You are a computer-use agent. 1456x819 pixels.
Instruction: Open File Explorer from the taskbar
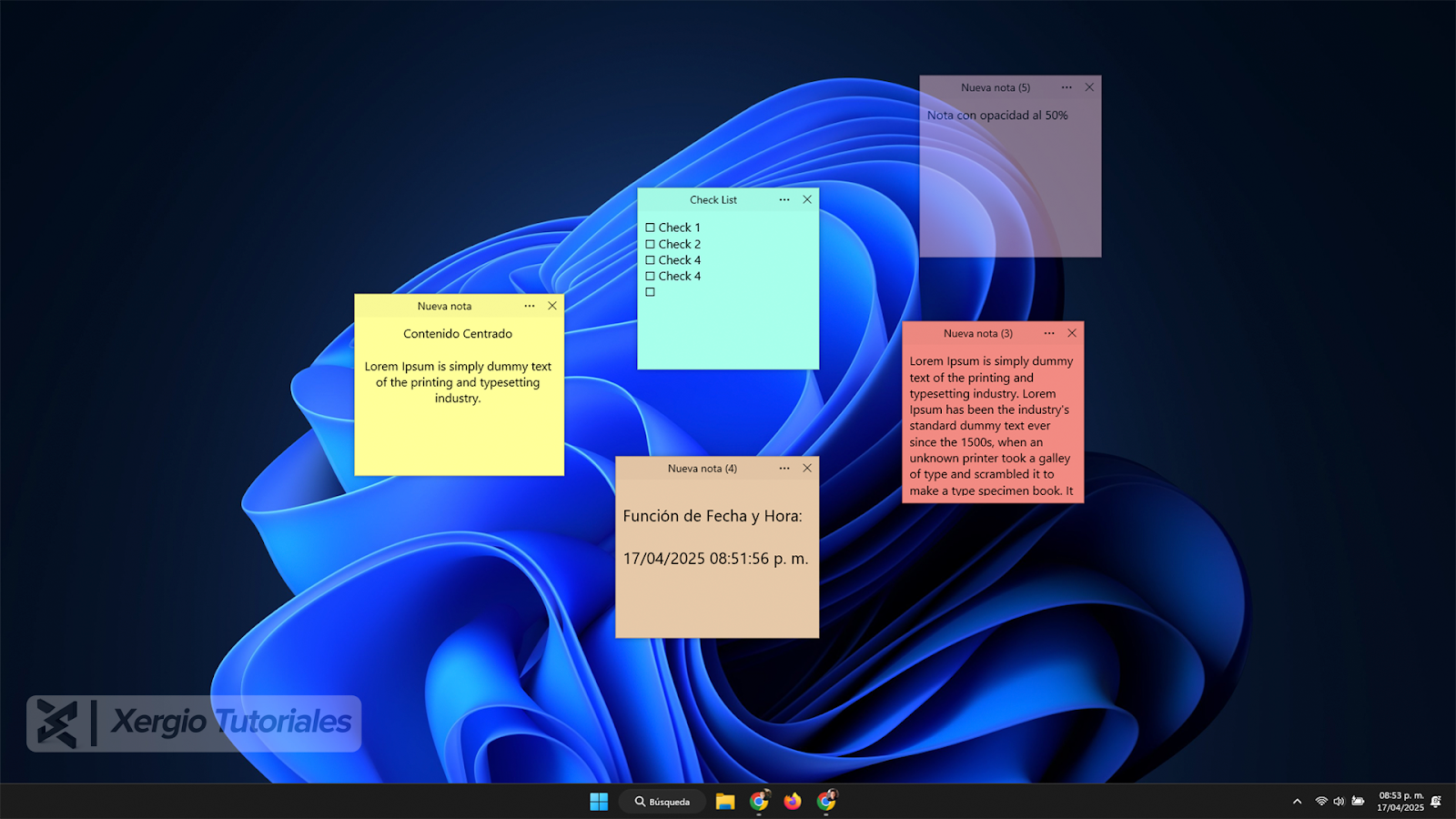click(724, 802)
